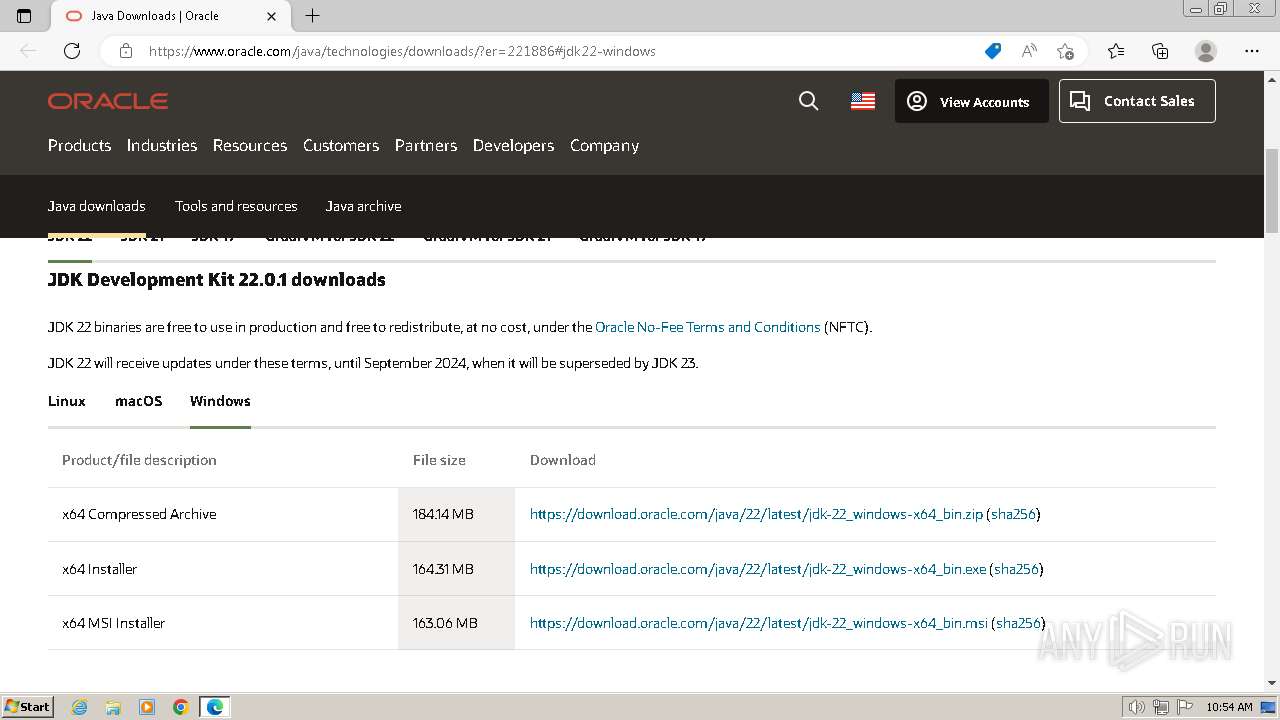Open the Partners menu
Image resolution: width=1280 pixels, height=720 pixels.
coord(426,145)
